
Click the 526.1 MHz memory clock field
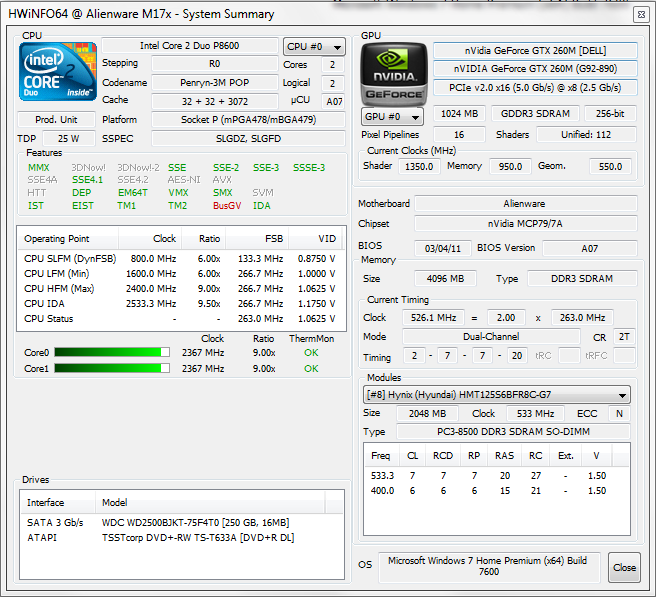point(433,318)
